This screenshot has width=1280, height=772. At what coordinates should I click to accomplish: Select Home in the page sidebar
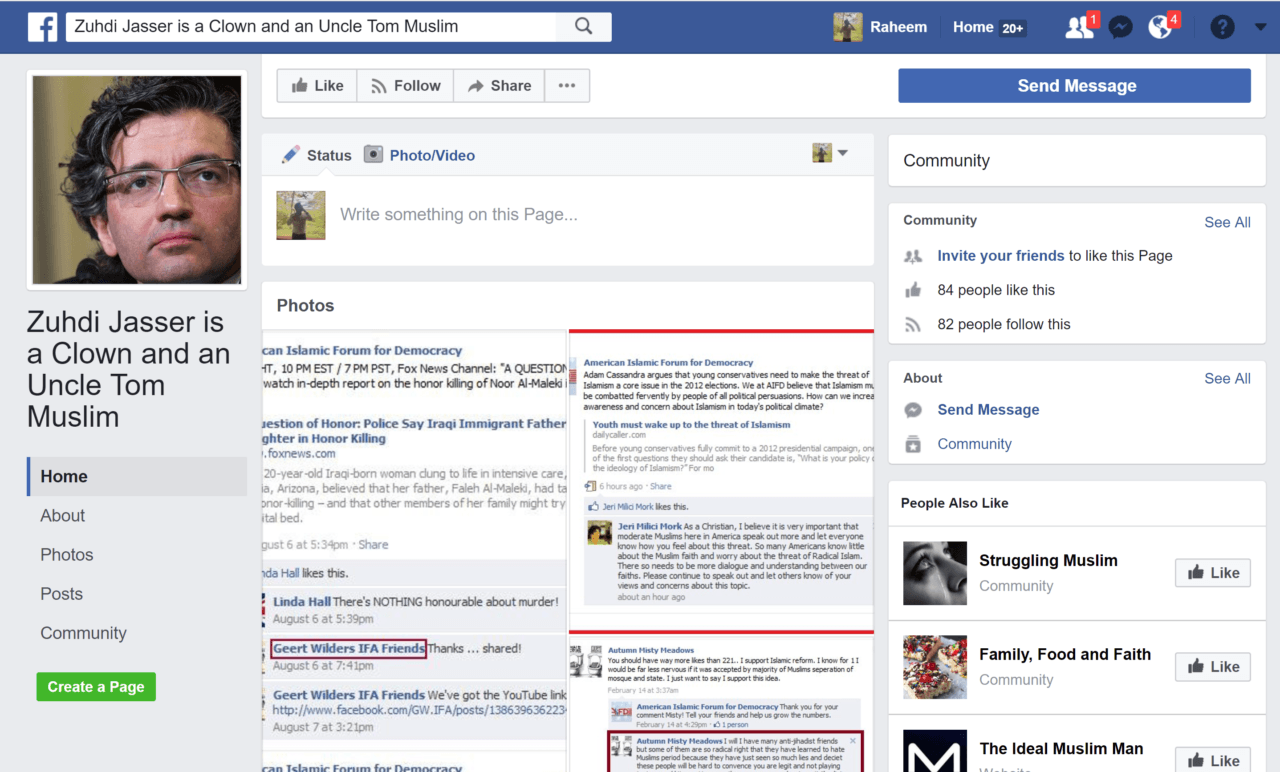137,477
